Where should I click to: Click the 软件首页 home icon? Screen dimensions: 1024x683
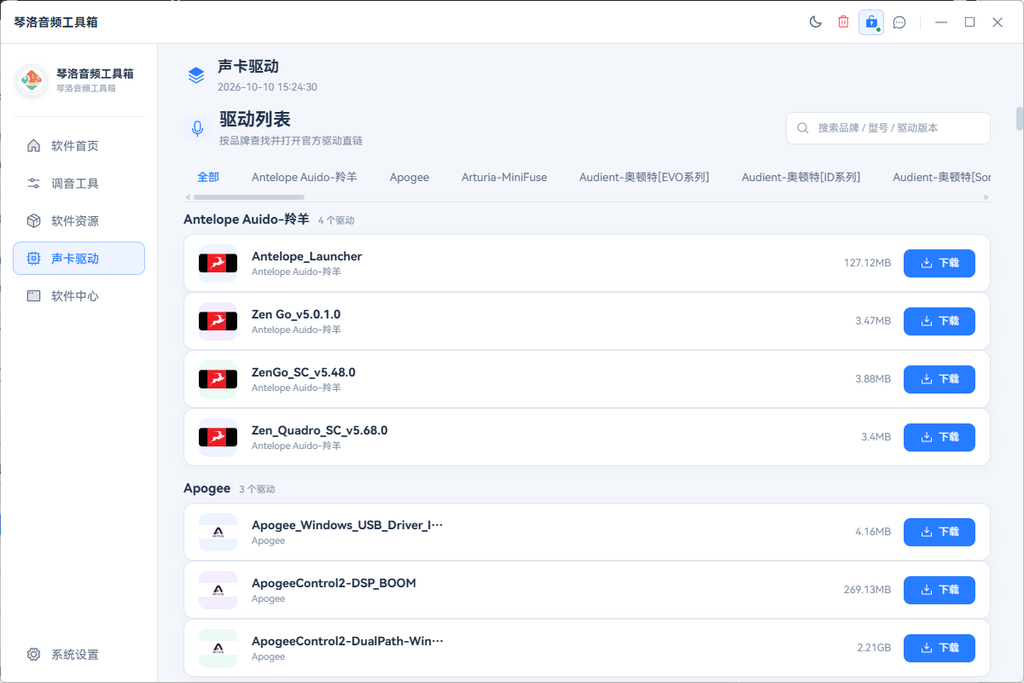pos(33,146)
